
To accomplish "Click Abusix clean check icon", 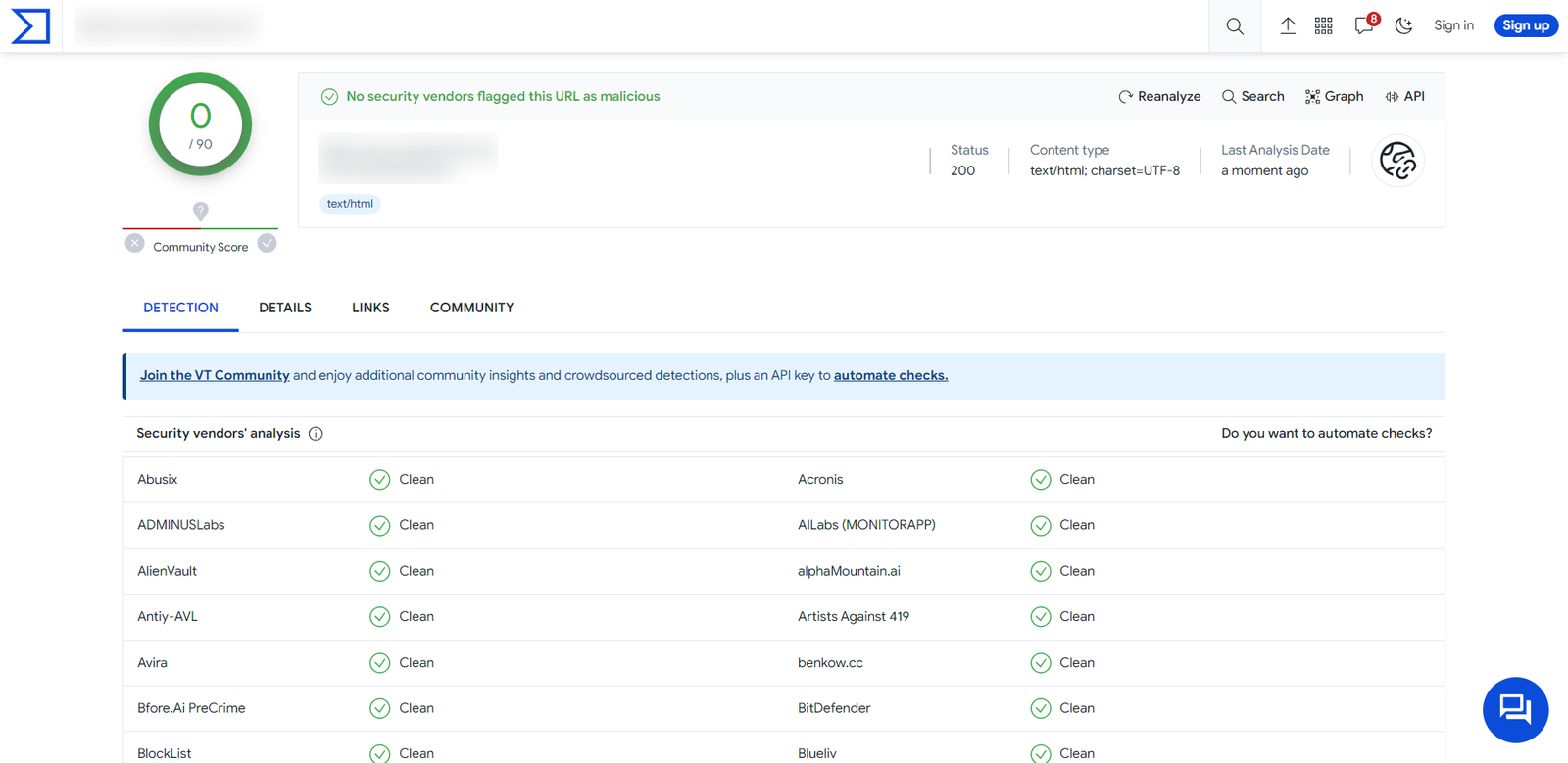I will point(379,480).
